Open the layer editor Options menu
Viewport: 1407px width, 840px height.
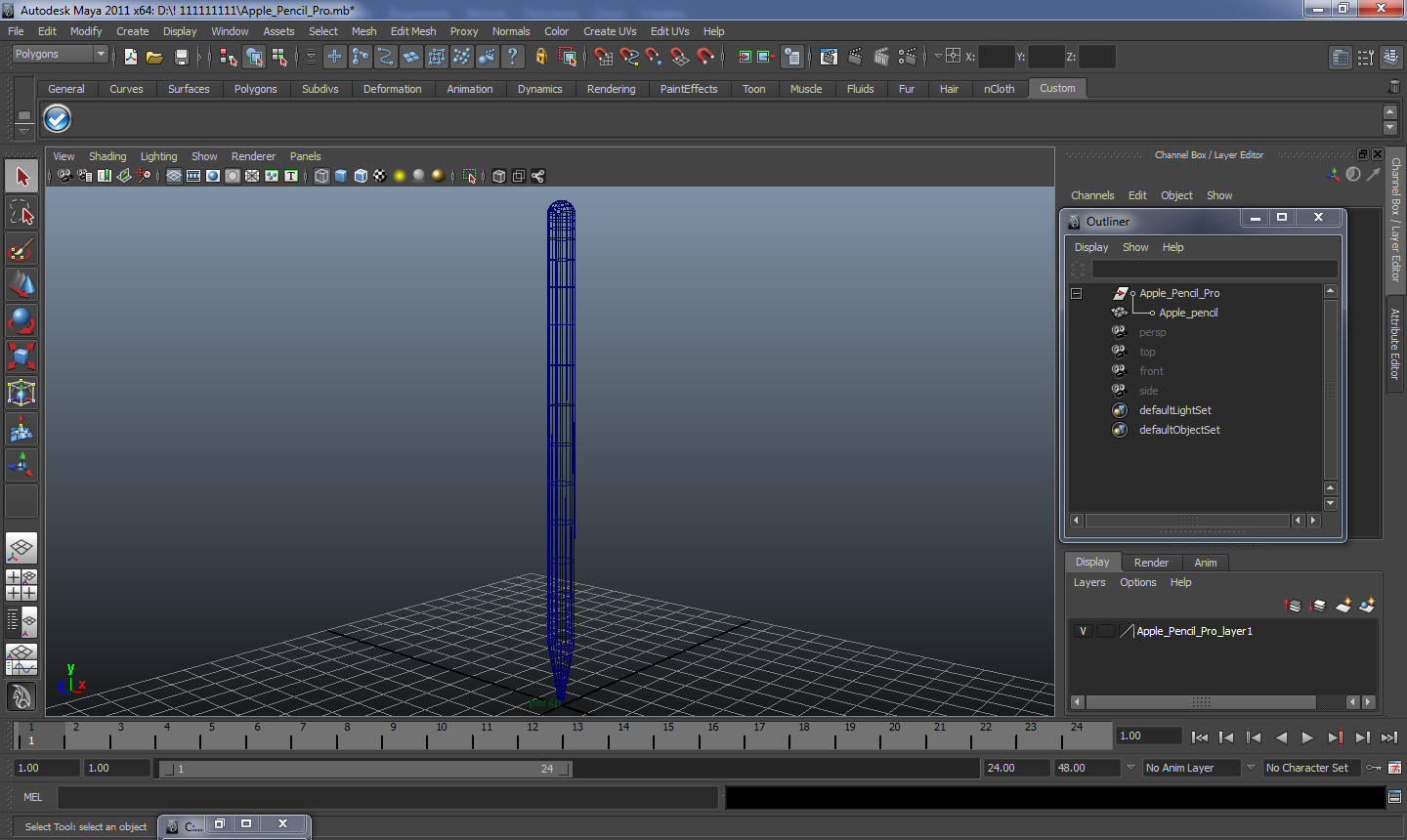pos(1137,582)
